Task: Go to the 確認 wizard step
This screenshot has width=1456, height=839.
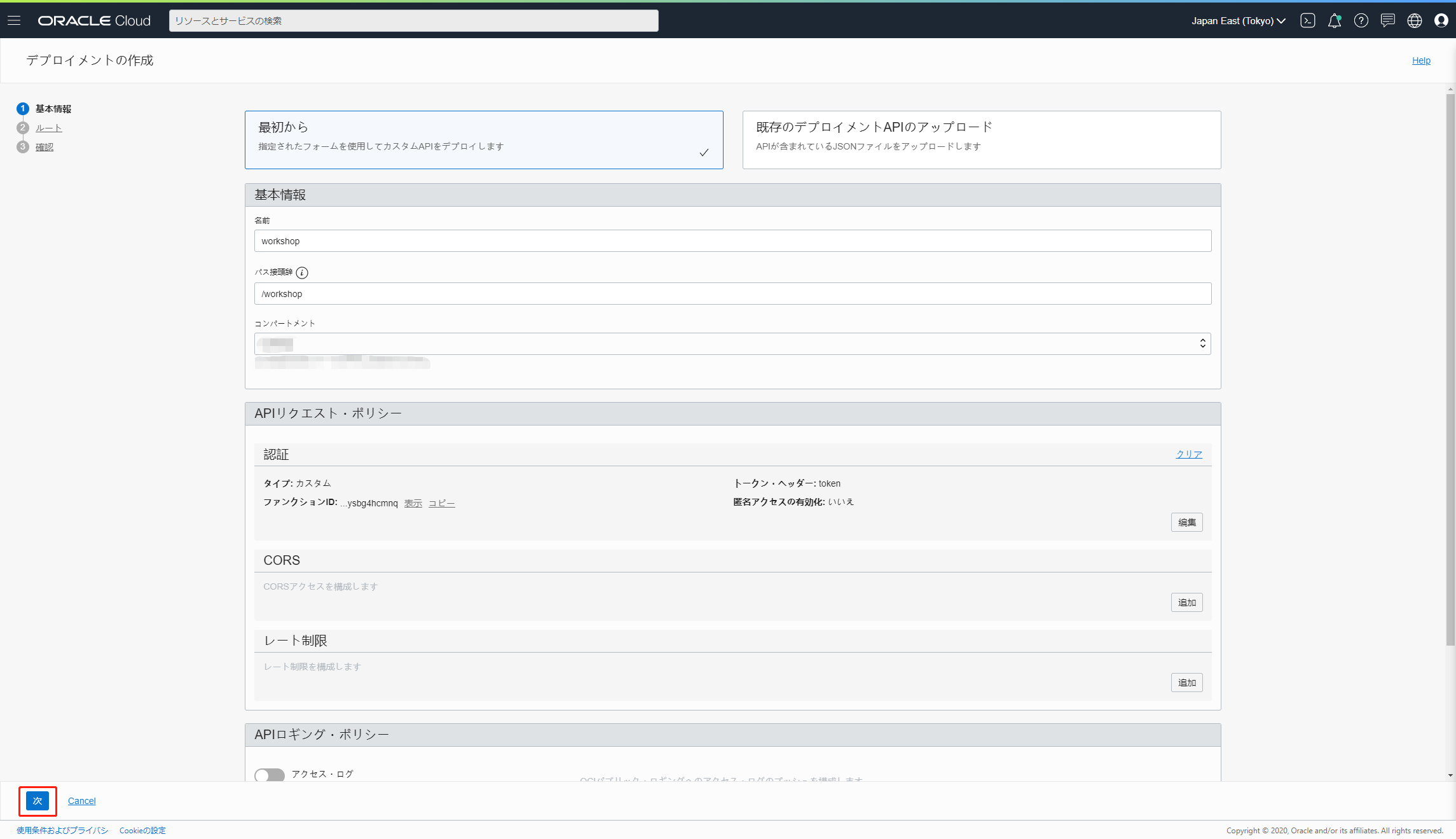Action: tap(44, 147)
